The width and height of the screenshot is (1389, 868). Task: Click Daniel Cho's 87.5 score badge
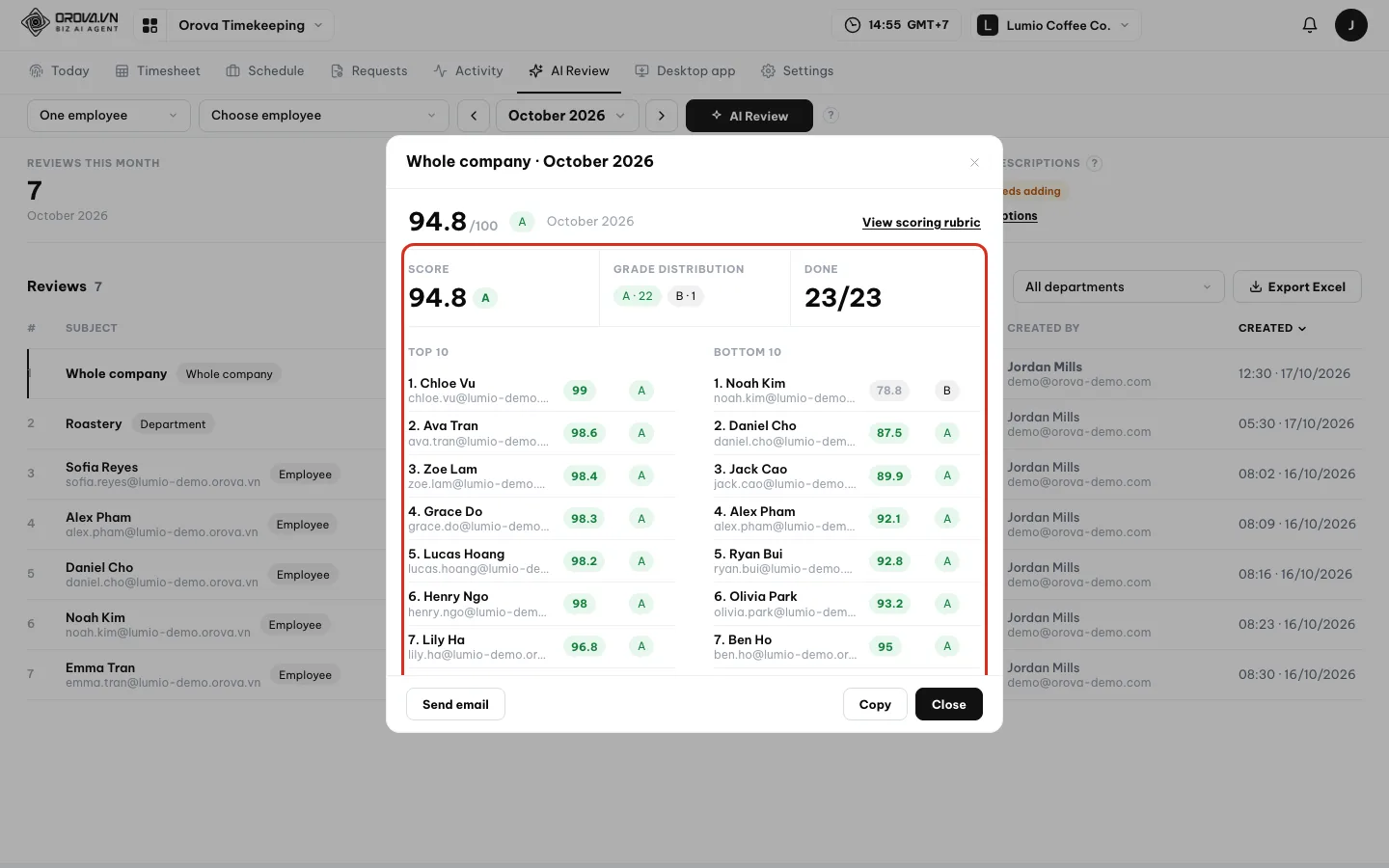tap(889, 433)
